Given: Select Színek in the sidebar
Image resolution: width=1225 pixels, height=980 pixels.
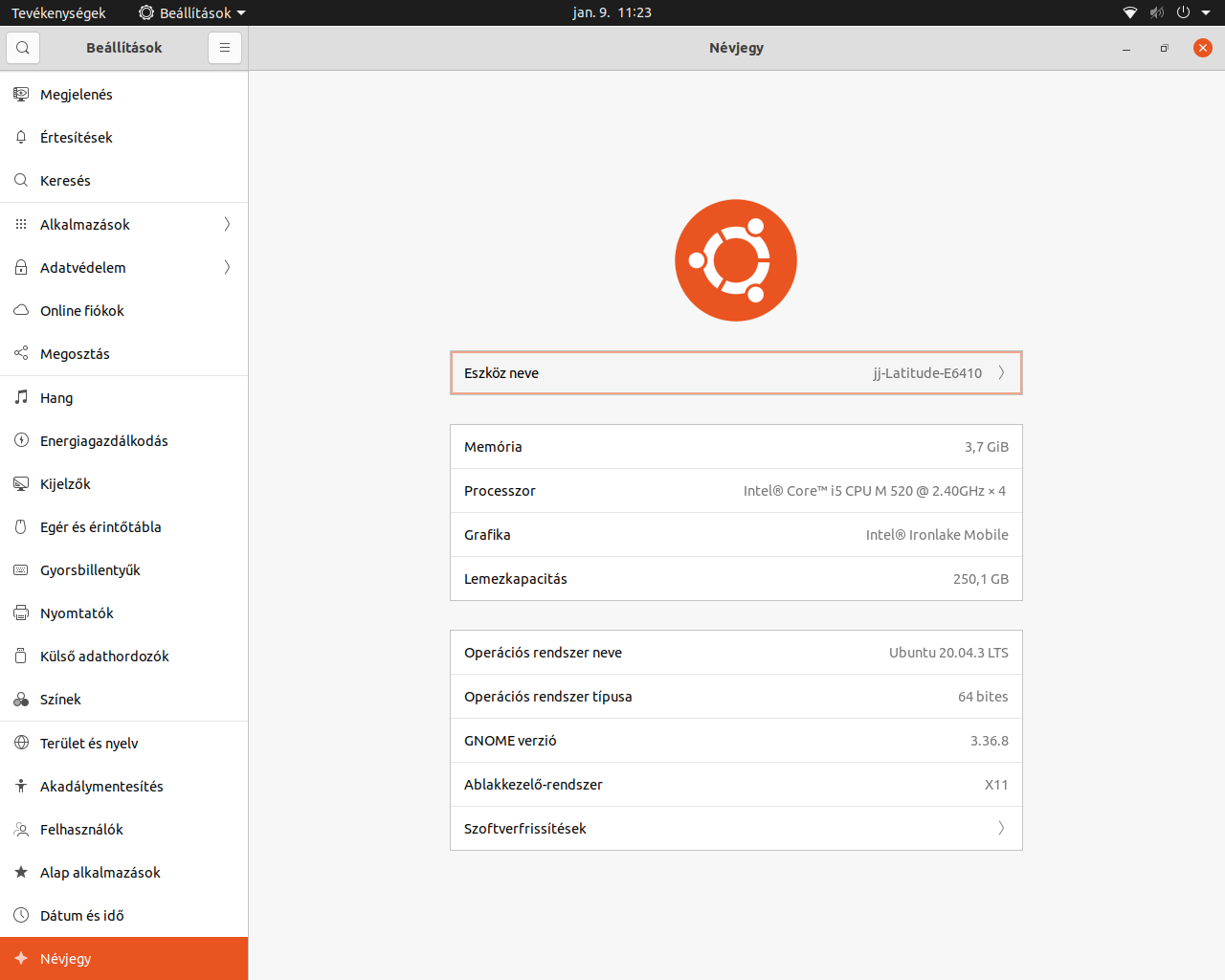Looking at the screenshot, I should click(124, 699).
